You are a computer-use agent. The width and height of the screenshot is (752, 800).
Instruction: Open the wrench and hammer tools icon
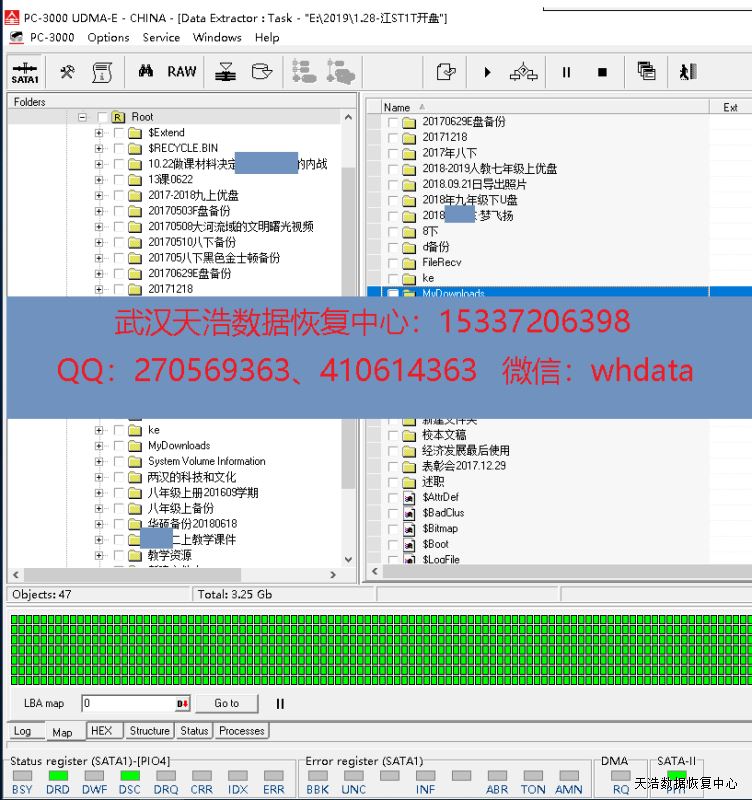point(67,72)
